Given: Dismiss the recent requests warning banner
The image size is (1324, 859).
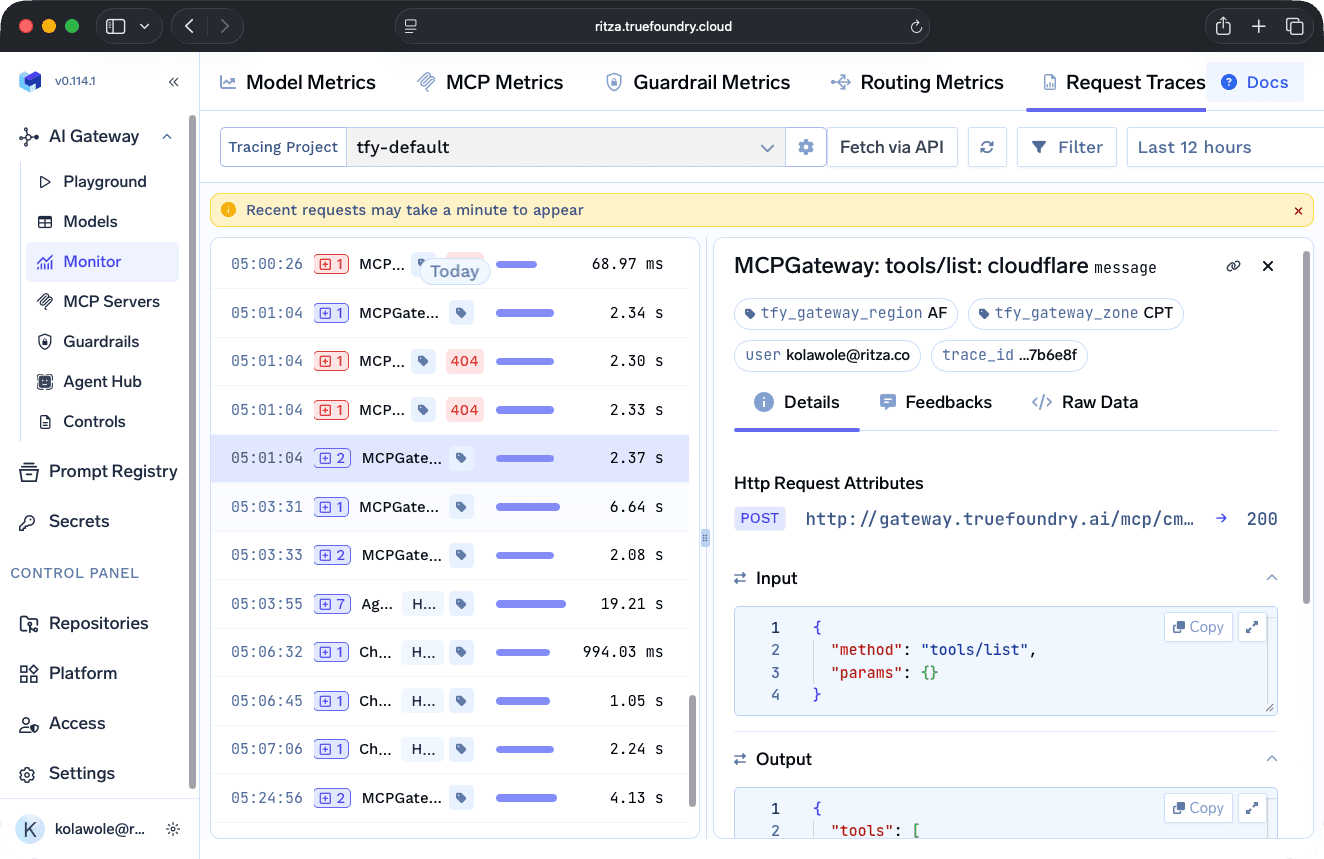Looking at the screenshot, I should point(1298,210).
